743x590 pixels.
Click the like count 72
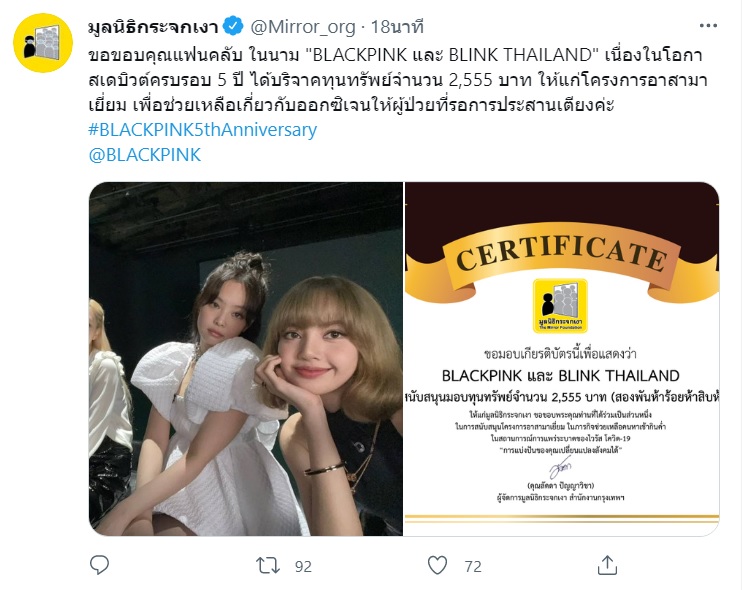(x=473, y=566)
